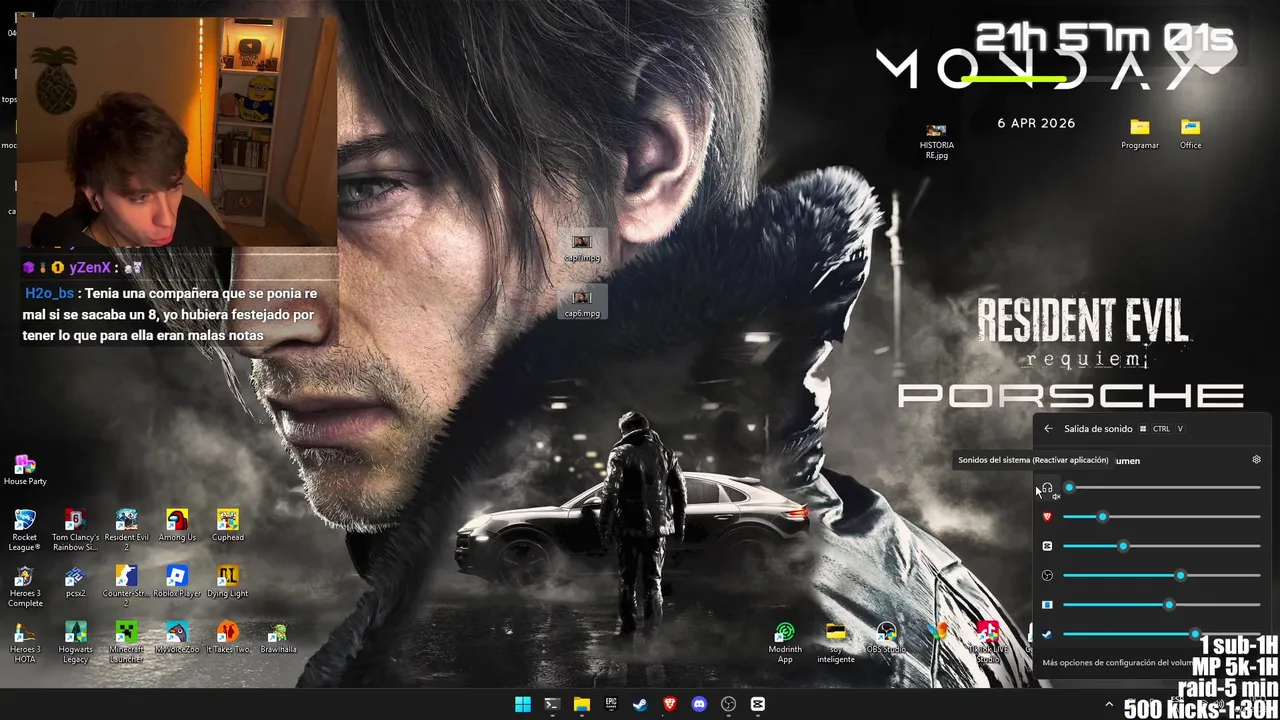This screenshot has height=720, width=1280.
Task: Open the Office folder on desktop
Action: [x=1190, y=134]
